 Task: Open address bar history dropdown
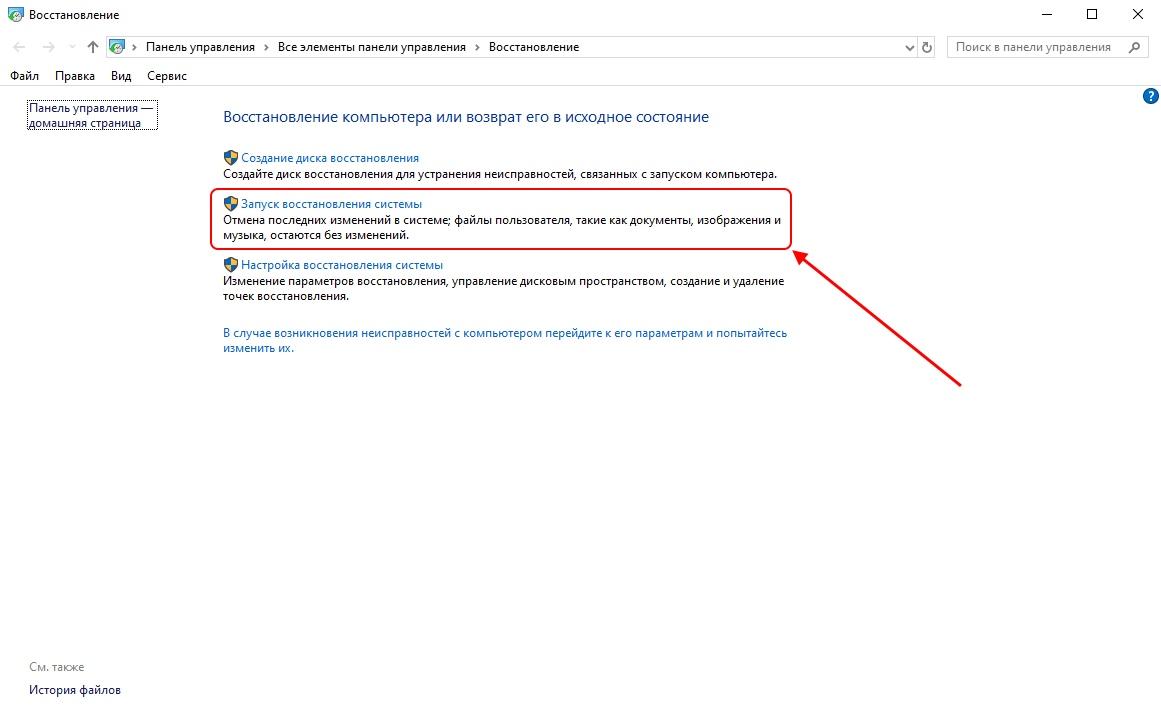click(909, 47)
